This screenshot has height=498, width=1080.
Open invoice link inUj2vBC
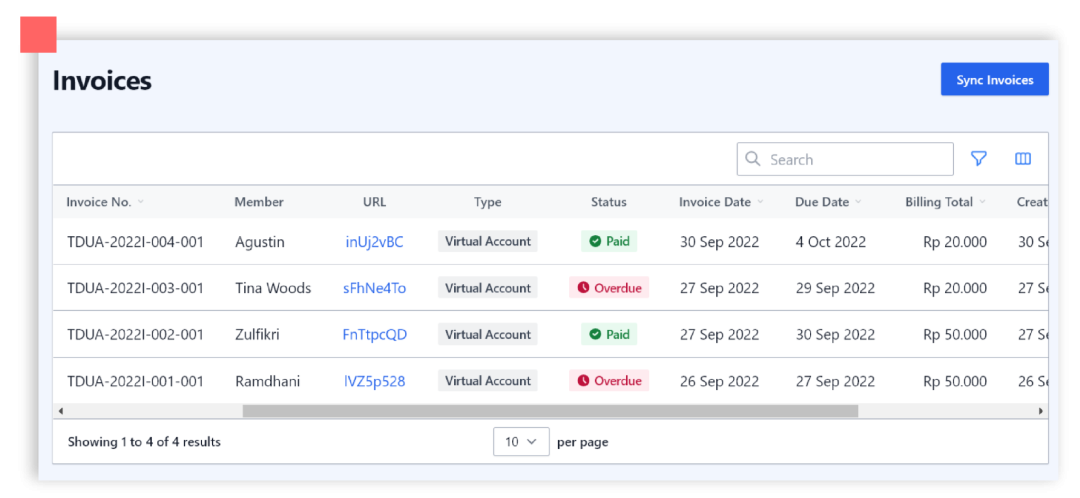[374, 242]
